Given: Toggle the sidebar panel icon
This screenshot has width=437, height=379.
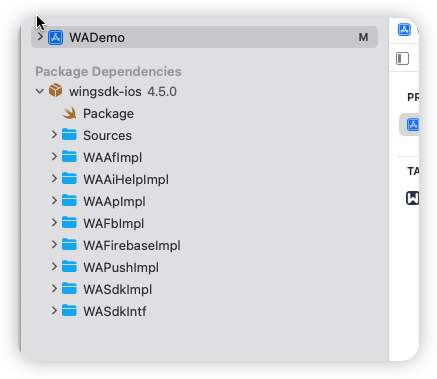Looking at the screenshot, I should [402, 59].
